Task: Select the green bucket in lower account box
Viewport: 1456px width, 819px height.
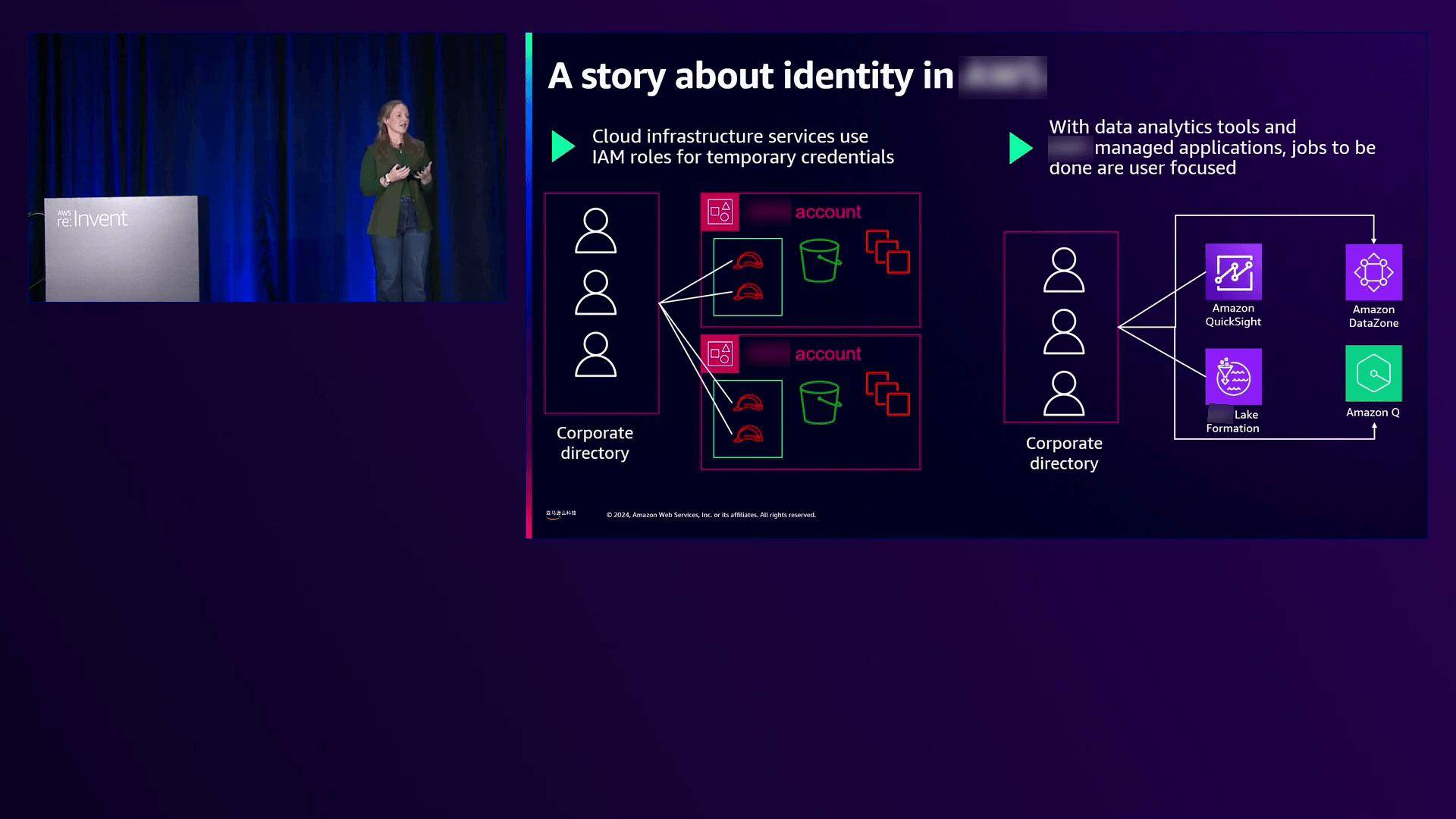Action: [821, 403]
